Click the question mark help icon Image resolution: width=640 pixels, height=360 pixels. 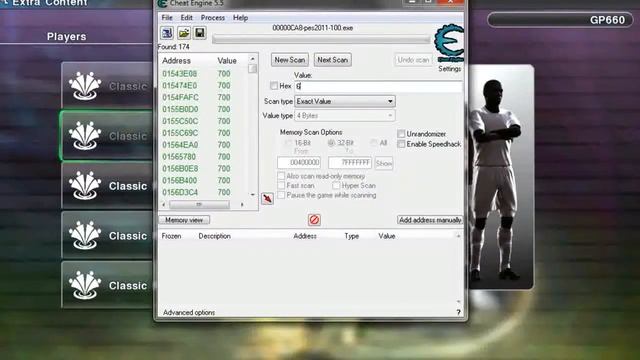(x=458, y=312)
